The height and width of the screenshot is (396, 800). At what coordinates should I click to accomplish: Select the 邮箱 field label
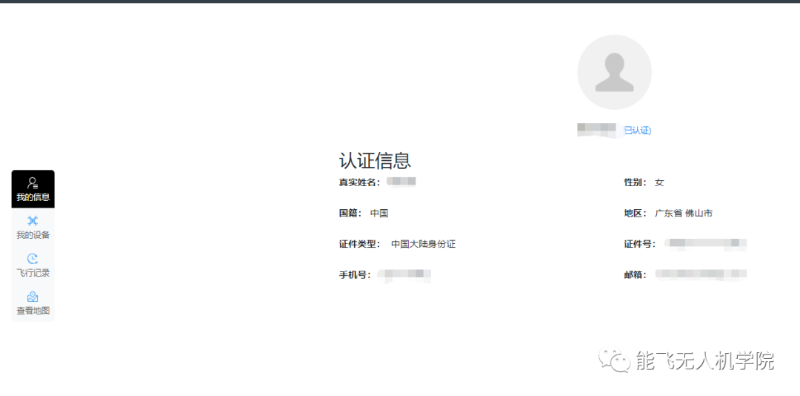tap(635, 275)
